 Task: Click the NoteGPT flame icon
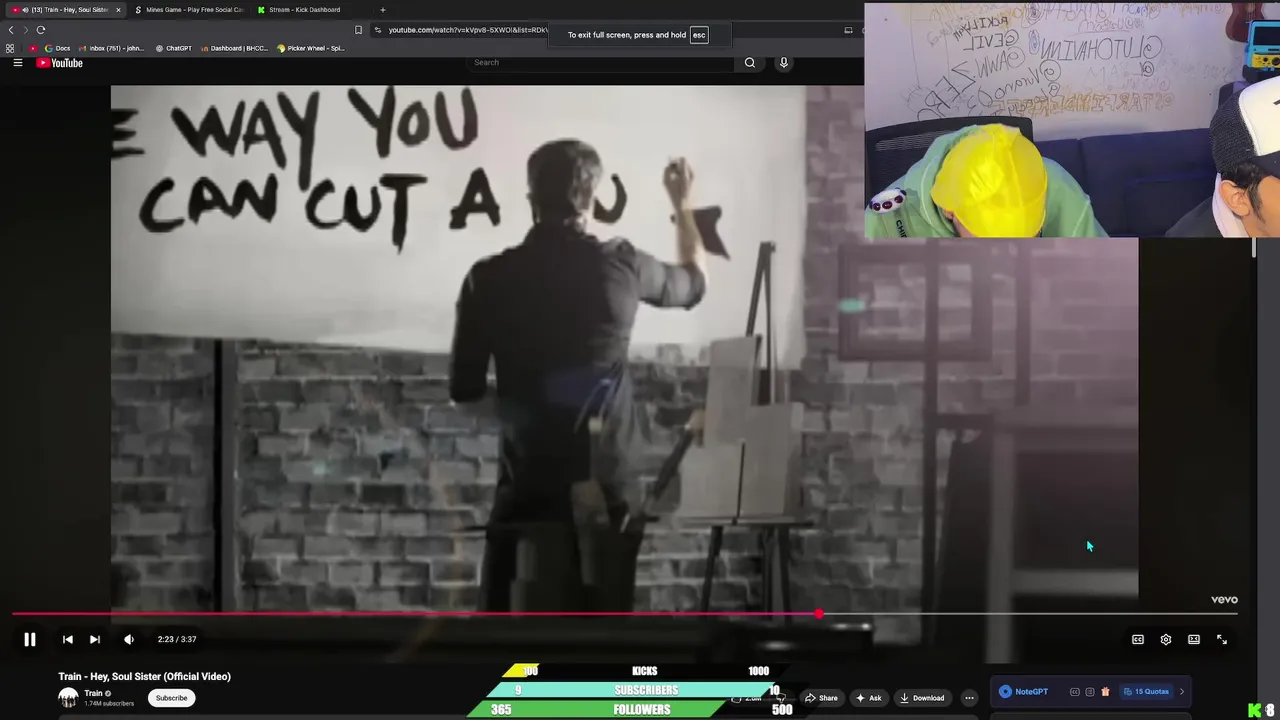[x=1105, y=691]
